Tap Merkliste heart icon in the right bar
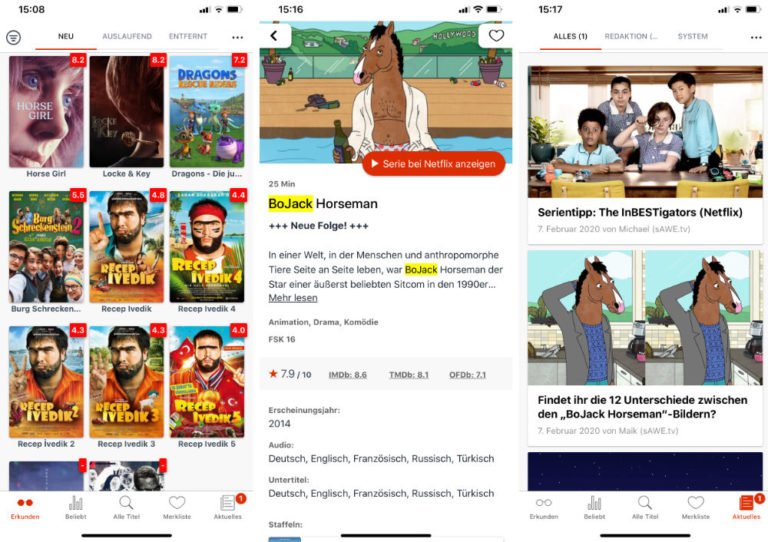Viewport: 768px width, 542px height. click(x=696, y=503)
